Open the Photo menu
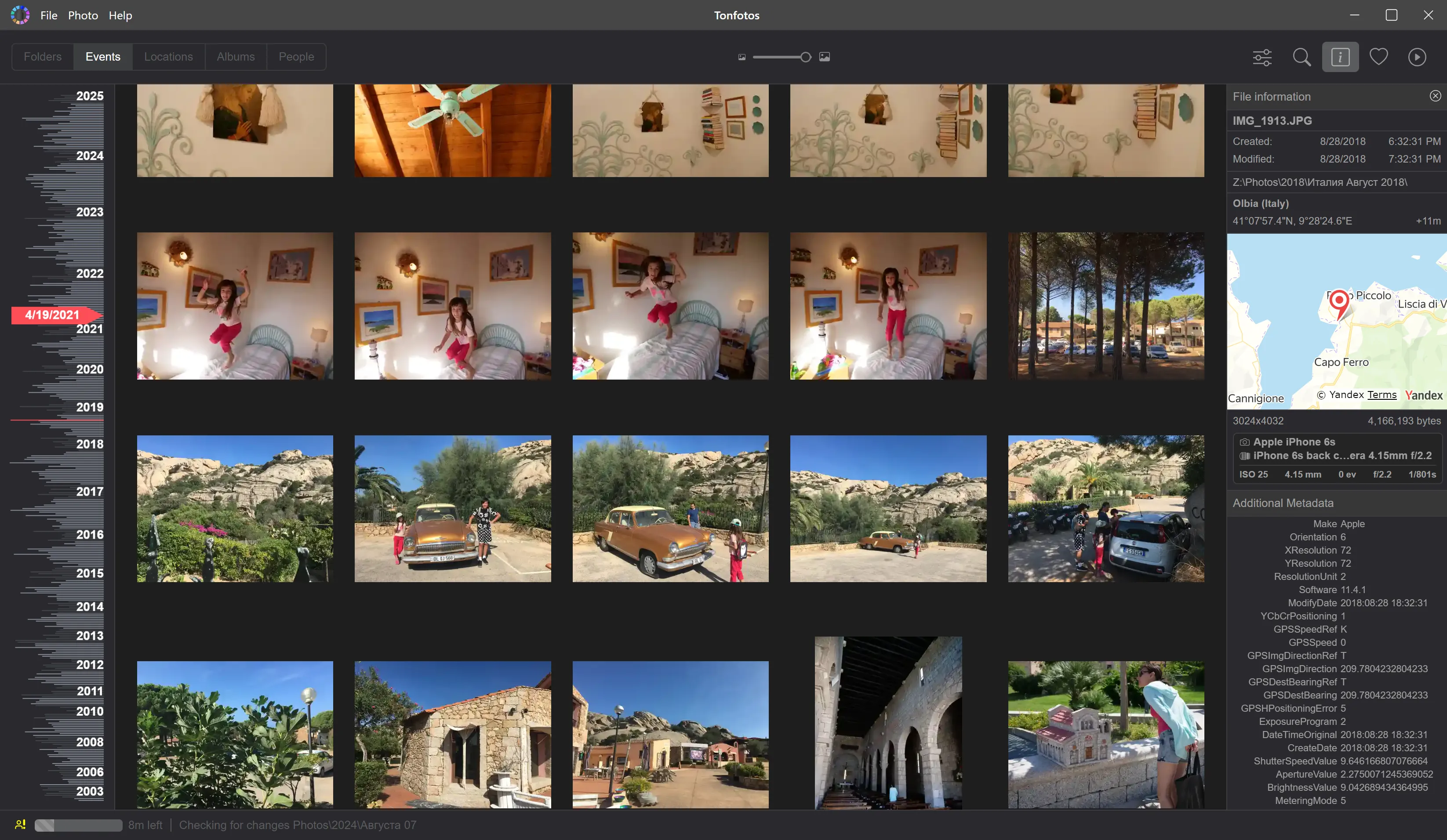1447x840 pixels. [x=83, y=15]
